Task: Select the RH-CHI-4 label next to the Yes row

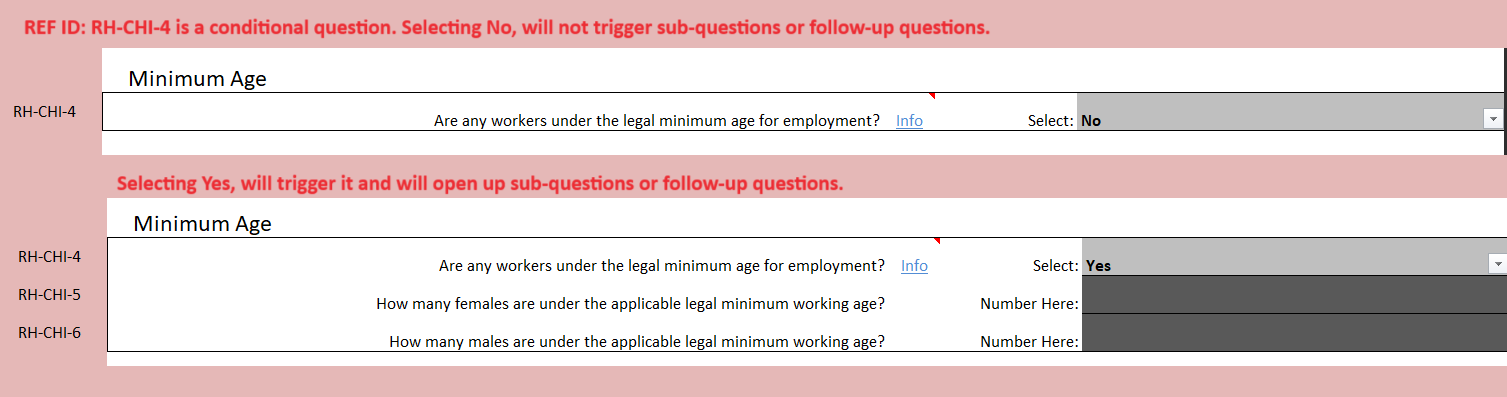Action: pos(50,256)
